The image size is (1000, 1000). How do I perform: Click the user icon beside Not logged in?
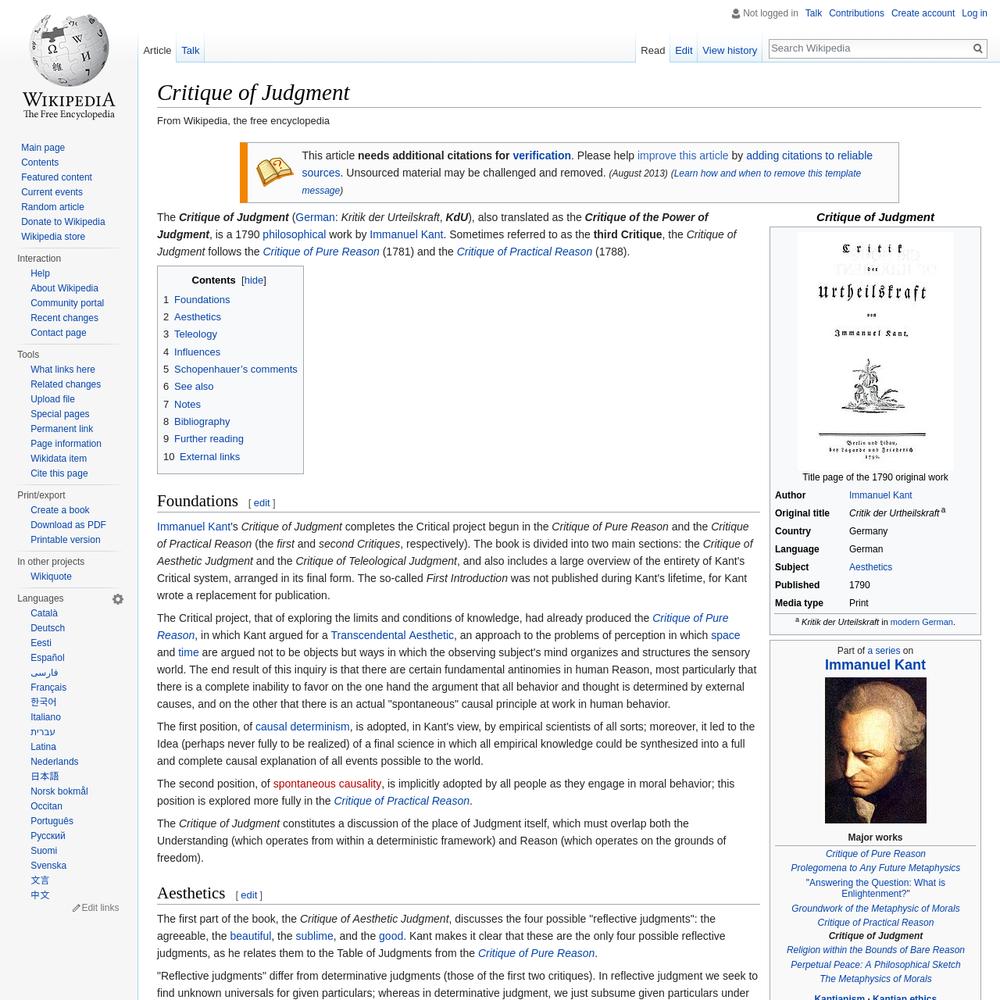tap(736, 13)
